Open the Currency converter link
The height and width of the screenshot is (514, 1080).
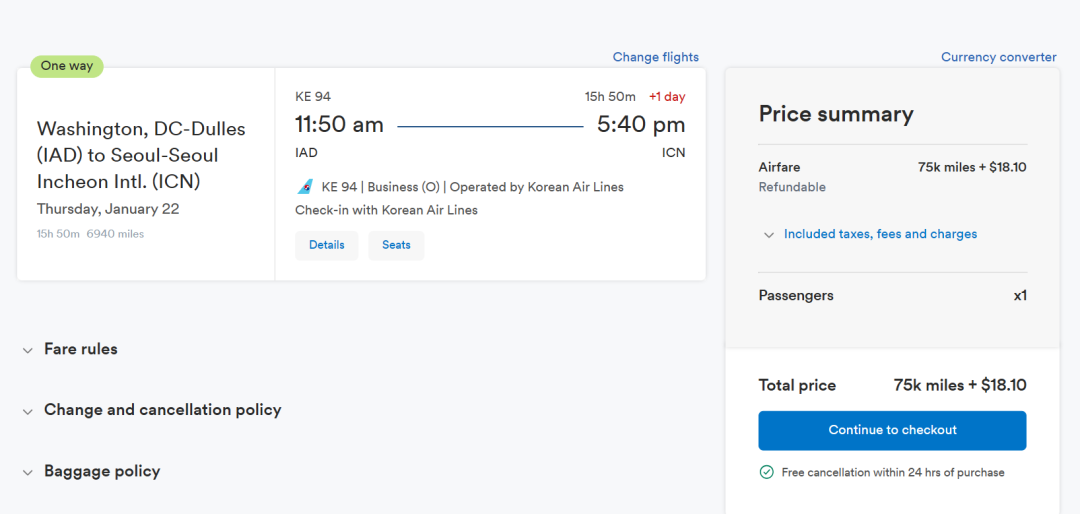click(x=998, y=57)
